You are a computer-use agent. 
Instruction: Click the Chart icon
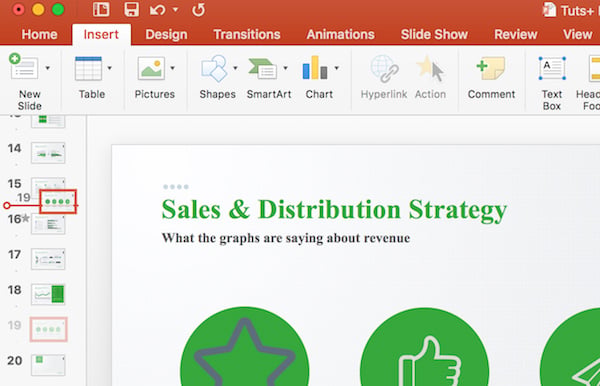point(315,68)
